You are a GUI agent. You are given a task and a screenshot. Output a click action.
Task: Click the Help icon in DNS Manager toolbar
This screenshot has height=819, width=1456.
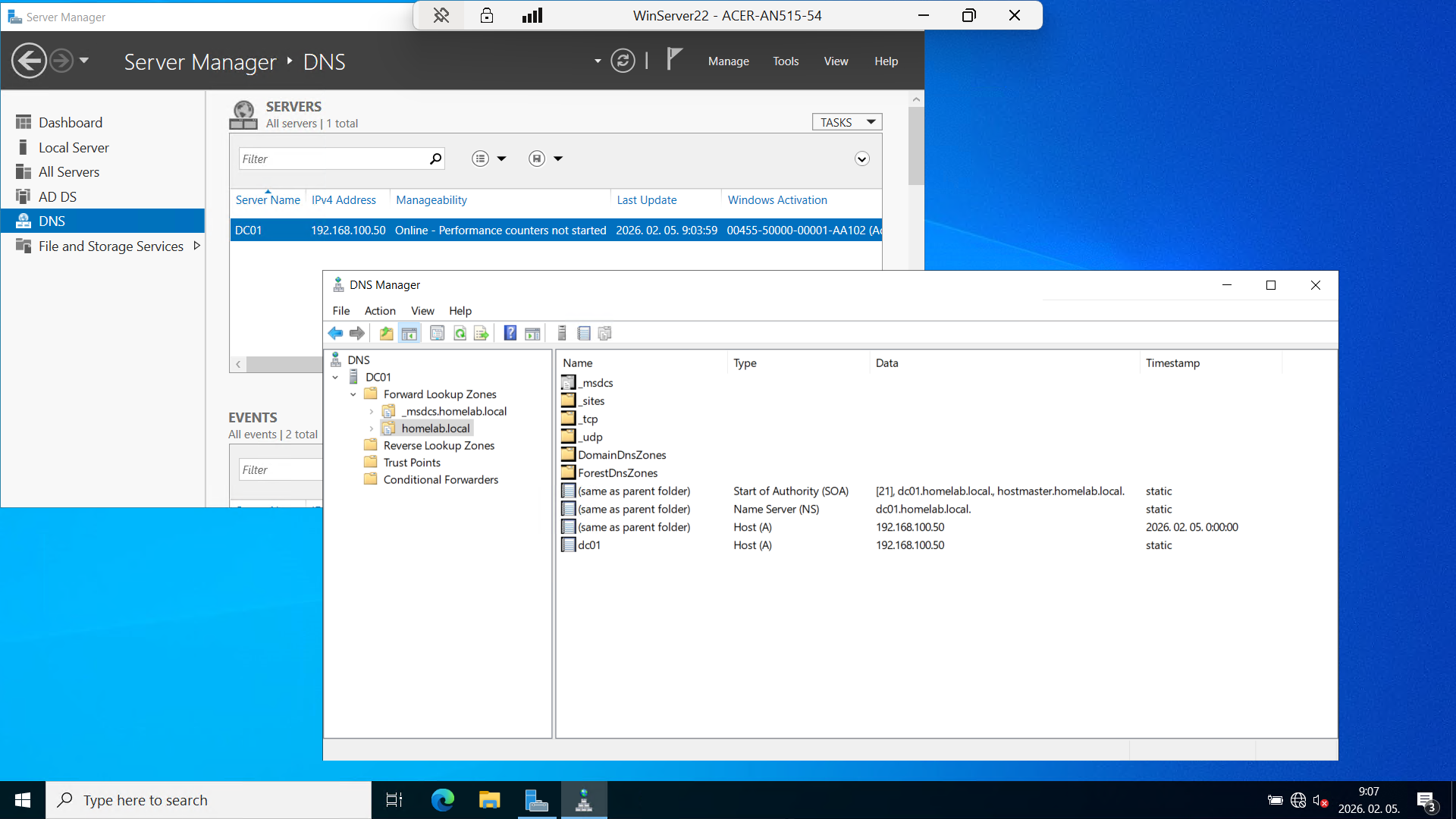point(510,333)
